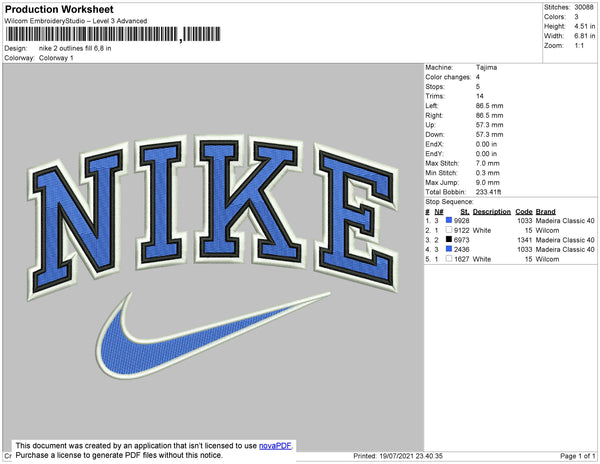Screen dimensions: 600x464
Task: Click the Code column header
Action: click(524, 212)
